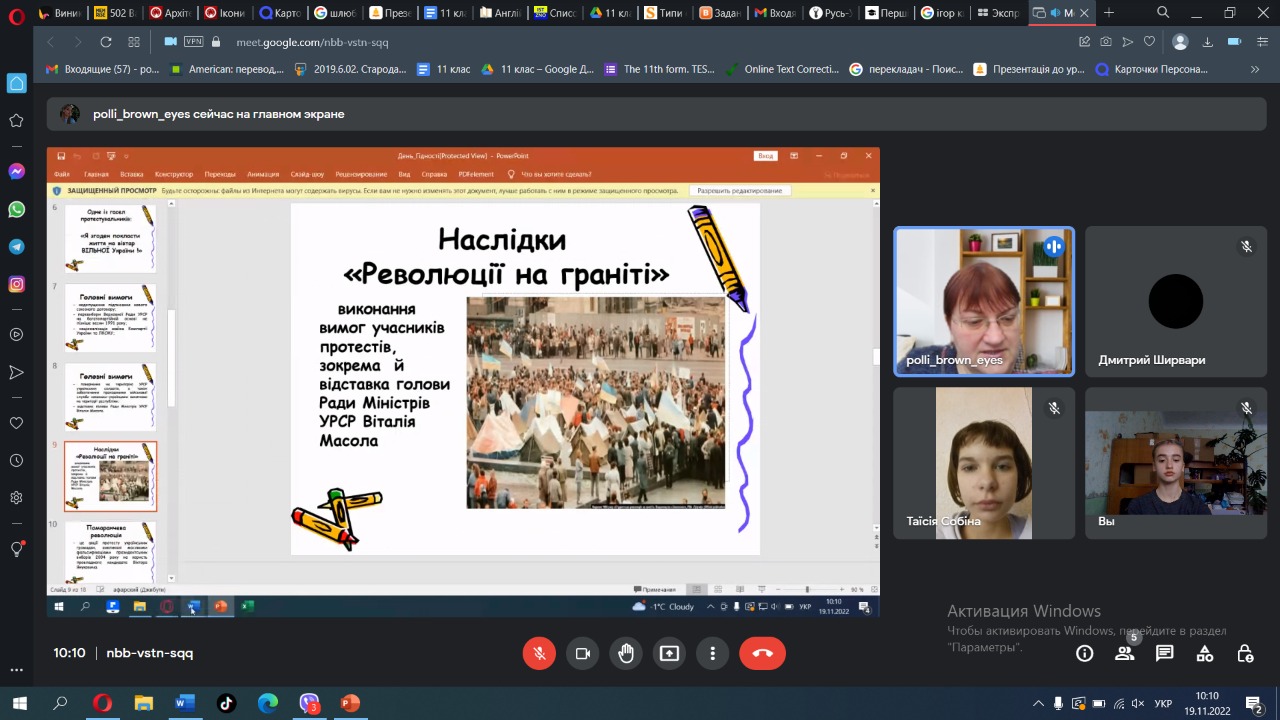Click the address bar with meet.google.com URL

(x=312, y=42)
